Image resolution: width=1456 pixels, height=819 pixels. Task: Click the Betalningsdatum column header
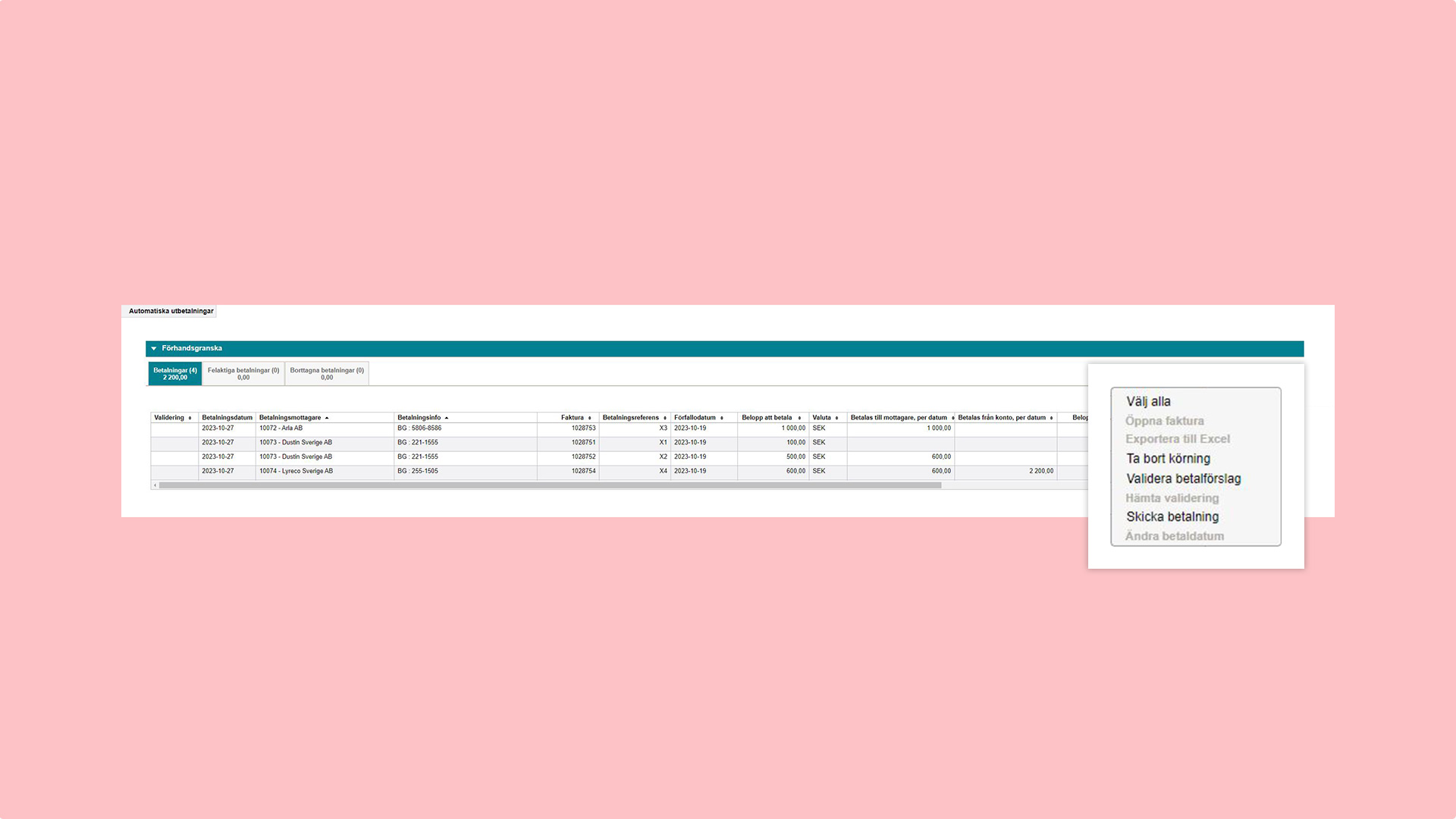pyautogui.click(x=227, y=418)
